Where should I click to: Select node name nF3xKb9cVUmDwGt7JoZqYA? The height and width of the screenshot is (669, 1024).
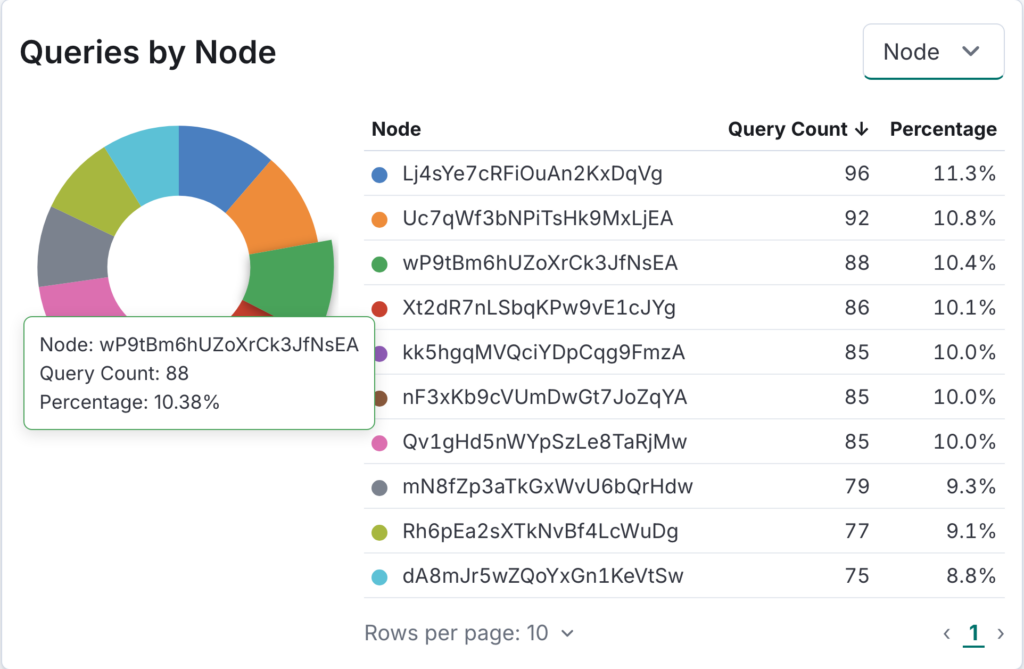(x=545, y=397)
